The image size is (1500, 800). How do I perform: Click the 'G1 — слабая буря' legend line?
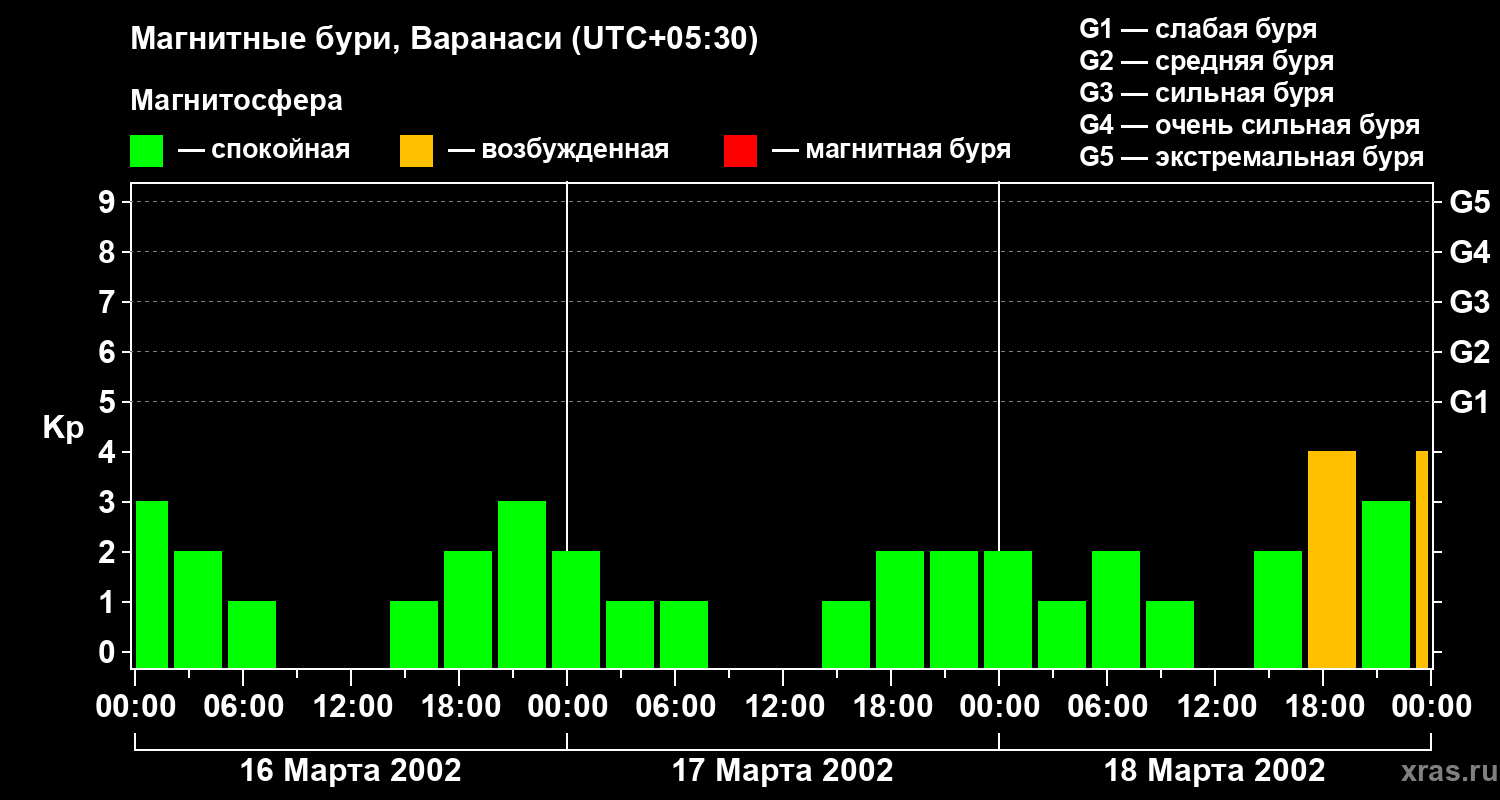1198,29
